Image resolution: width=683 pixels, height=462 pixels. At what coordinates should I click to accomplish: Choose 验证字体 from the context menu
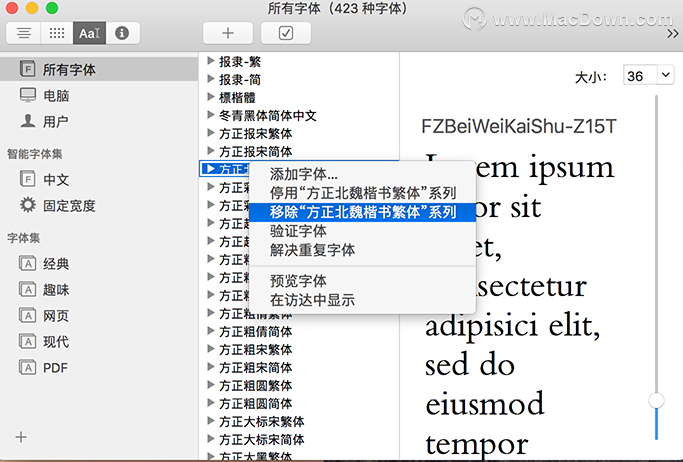(362, 231)
